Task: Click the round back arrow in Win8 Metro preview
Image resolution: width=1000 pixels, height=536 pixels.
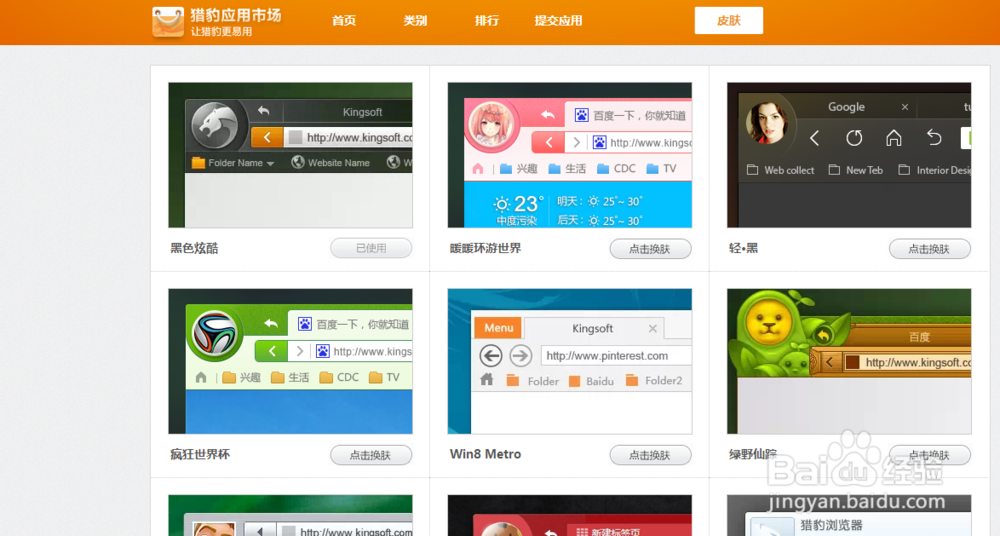Action: tap(490, 355)
